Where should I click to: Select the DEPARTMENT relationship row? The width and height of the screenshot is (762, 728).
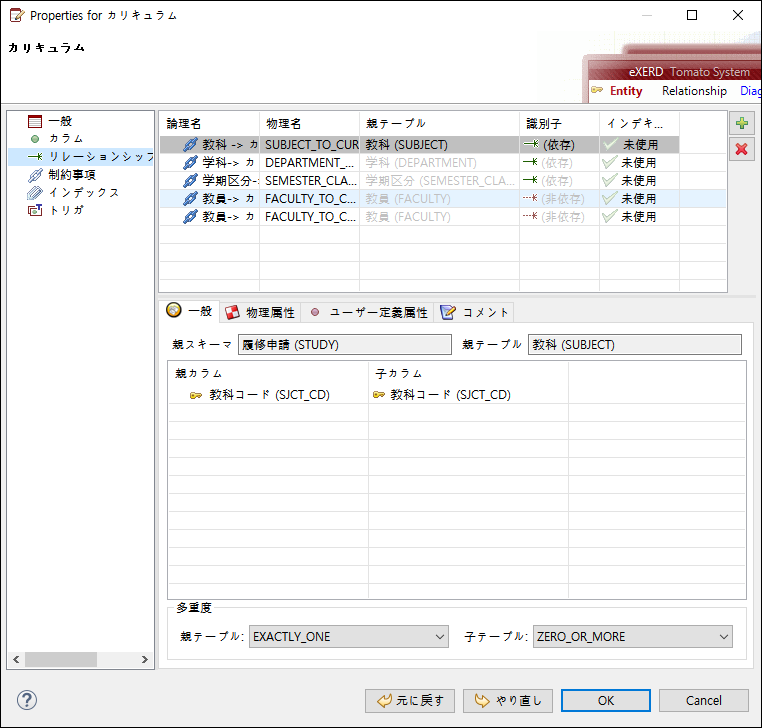point(308,163)
